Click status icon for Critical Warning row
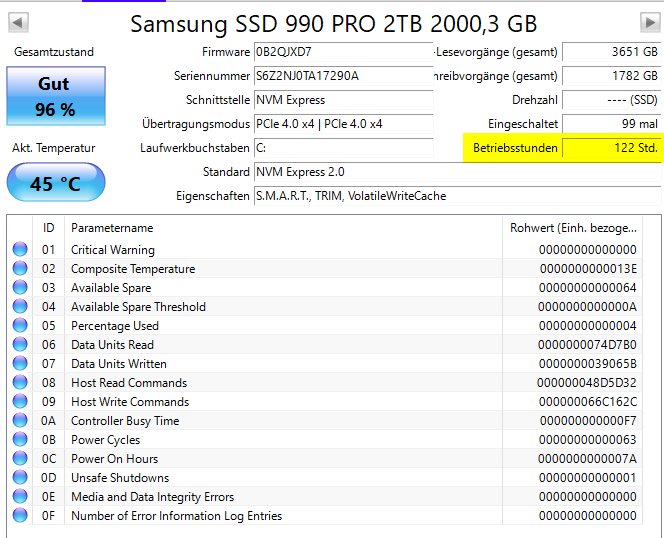This screenshot has width=664, height=538. pos(20,250)
